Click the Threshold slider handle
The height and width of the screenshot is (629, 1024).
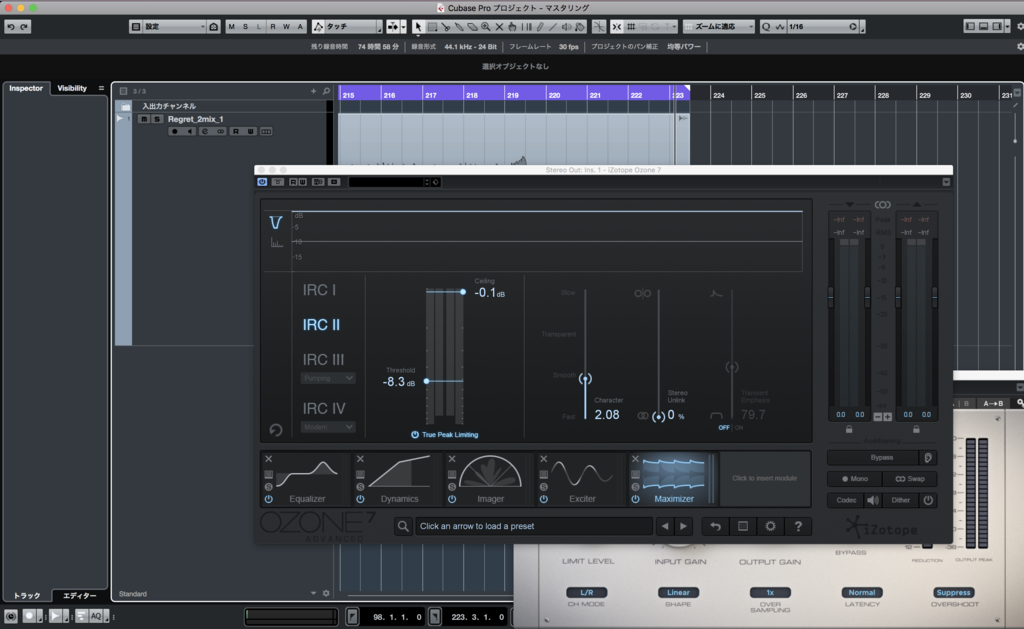pyautogui.click(x=426, y=381)
